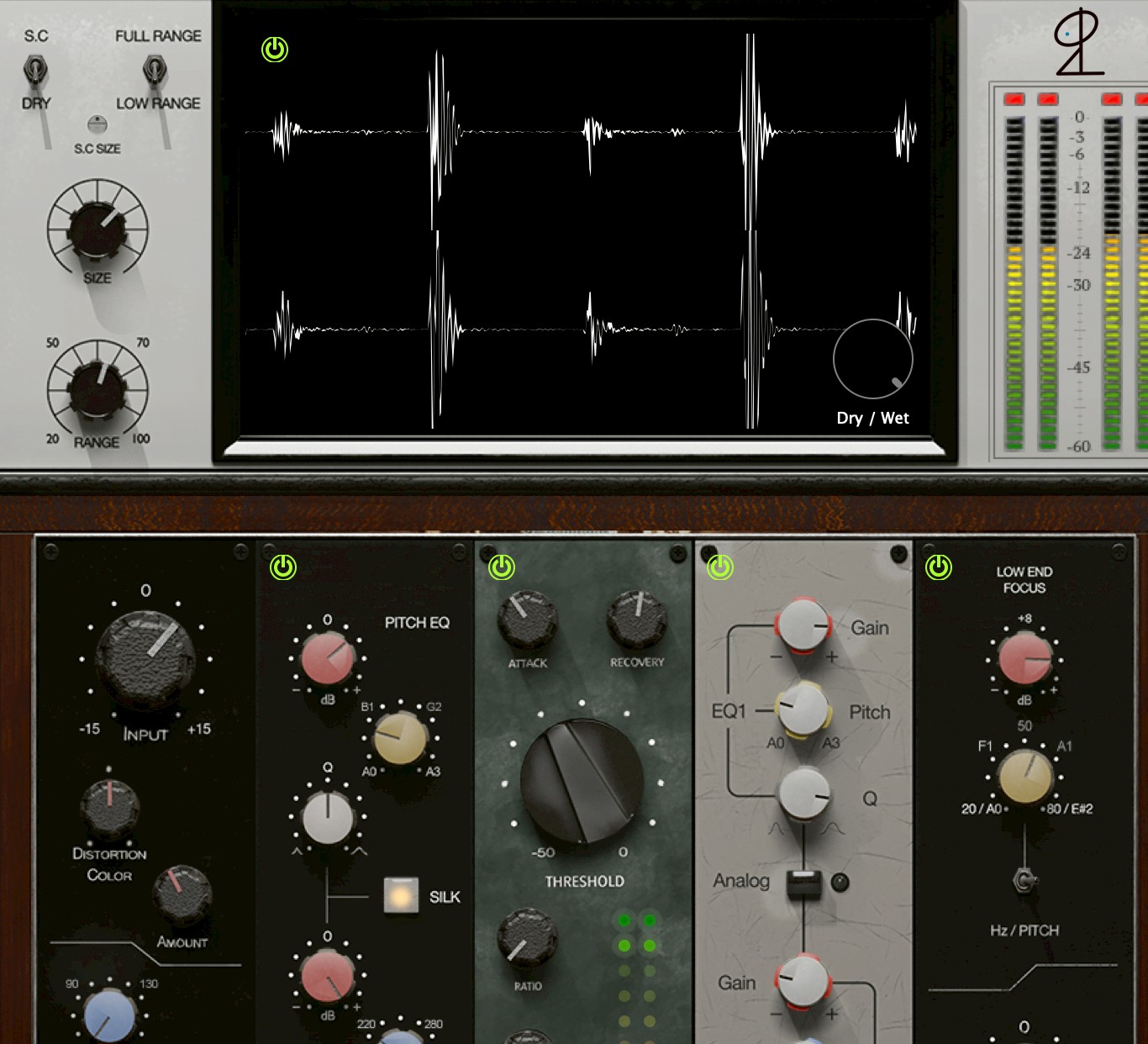Flip the Analog toggle switch
Viewport: 1148px width, 1044px height.
point(803,883)
